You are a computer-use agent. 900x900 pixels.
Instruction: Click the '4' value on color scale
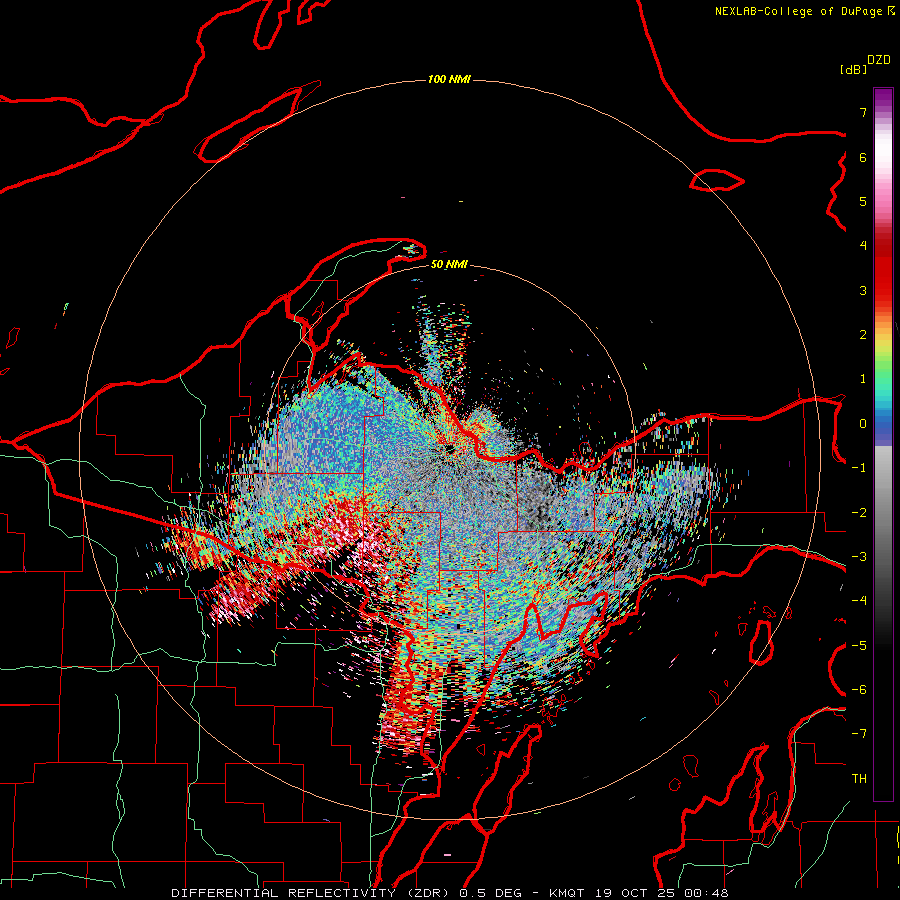point(863,246)
